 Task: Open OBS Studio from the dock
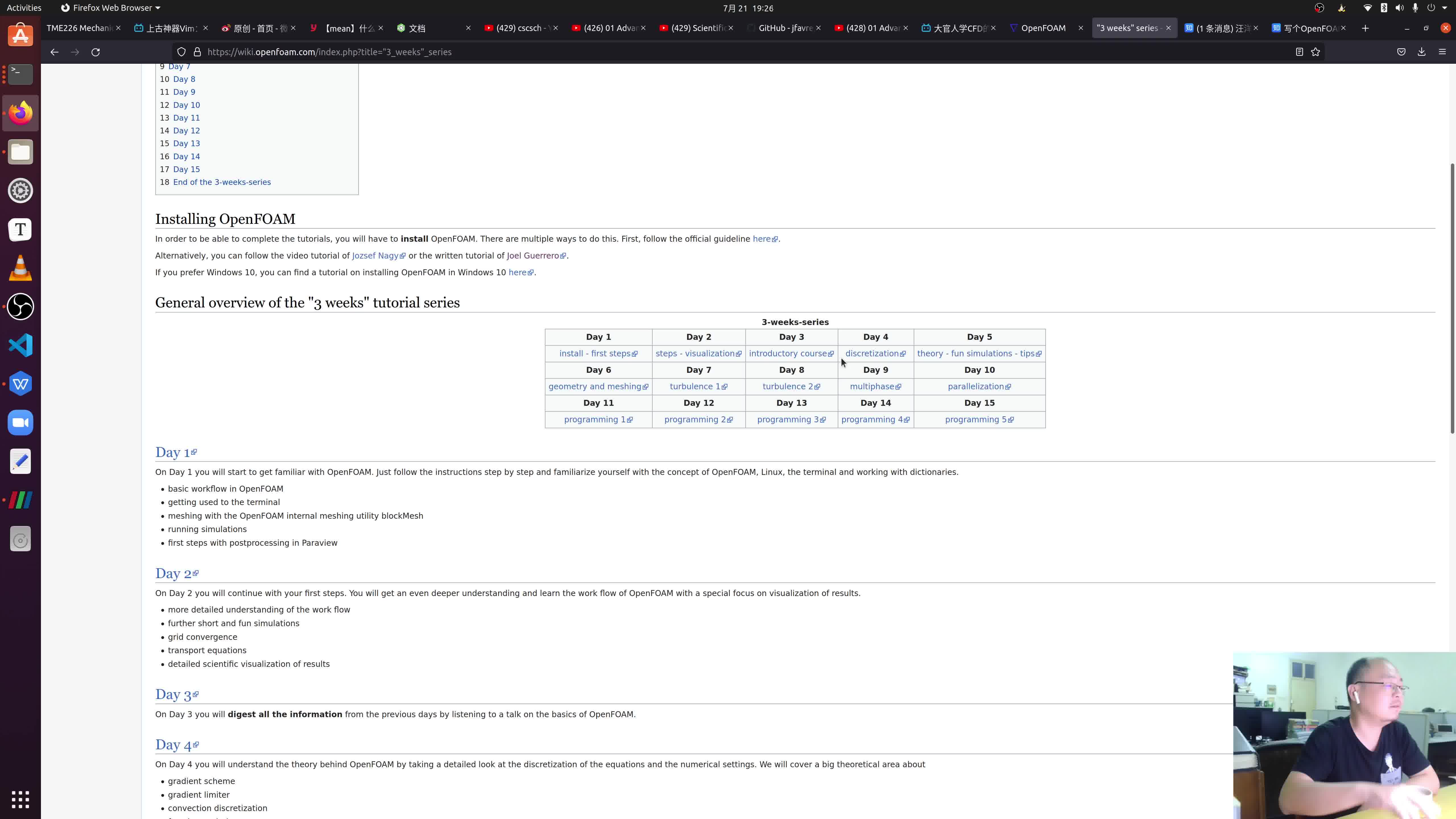pyautogui.click(x=20, y=307)
